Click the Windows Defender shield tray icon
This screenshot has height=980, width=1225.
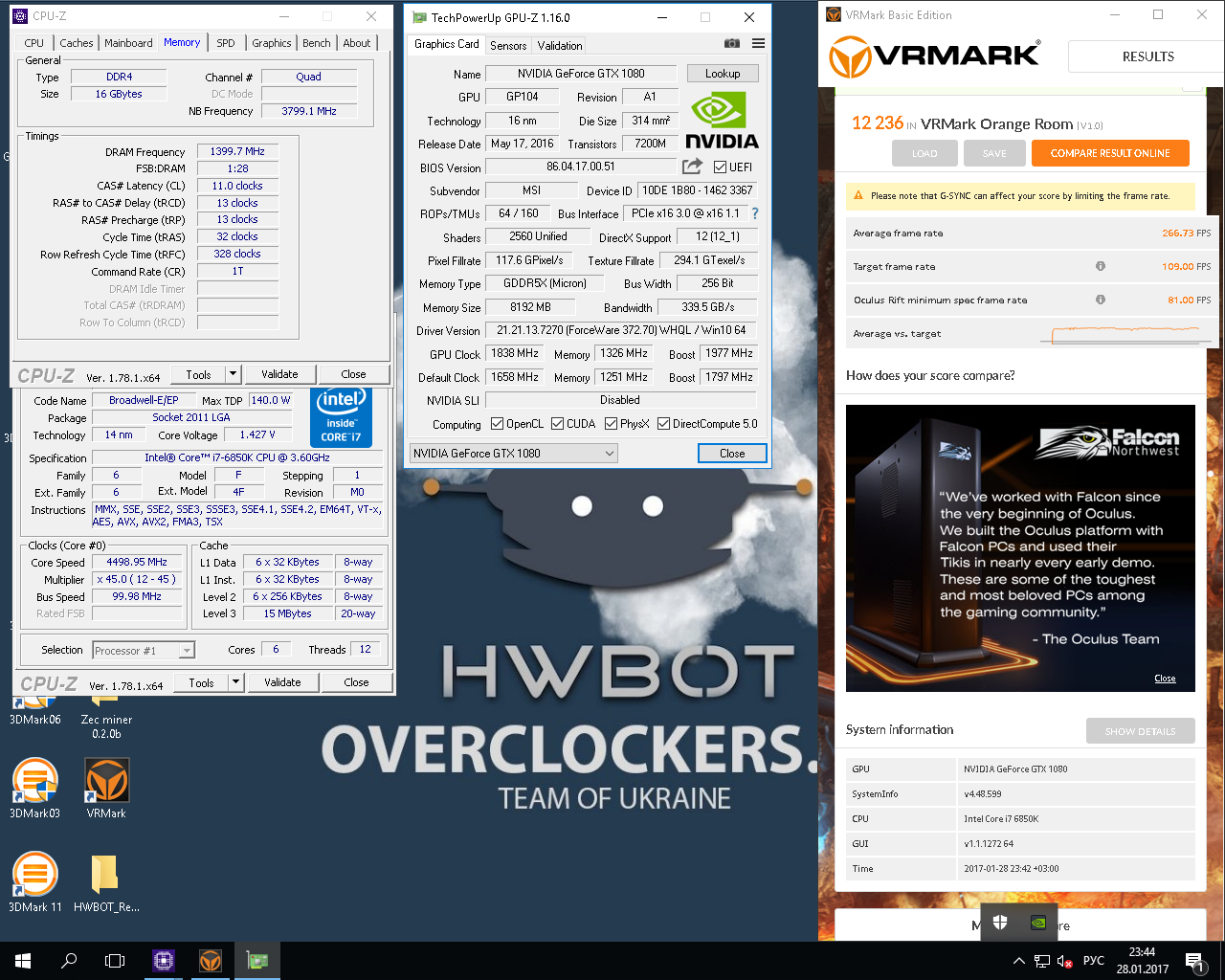(1000, 923)
